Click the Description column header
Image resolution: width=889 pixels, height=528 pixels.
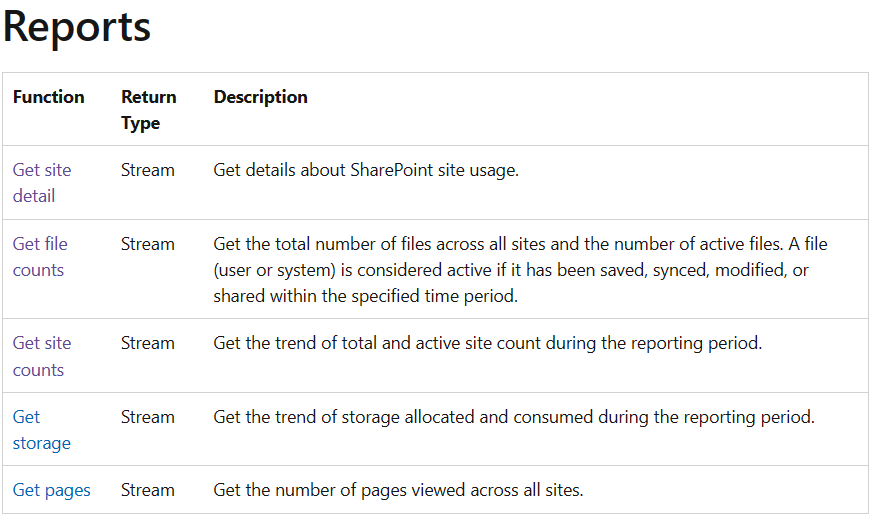pyautogui.click(x=260, y=97)
